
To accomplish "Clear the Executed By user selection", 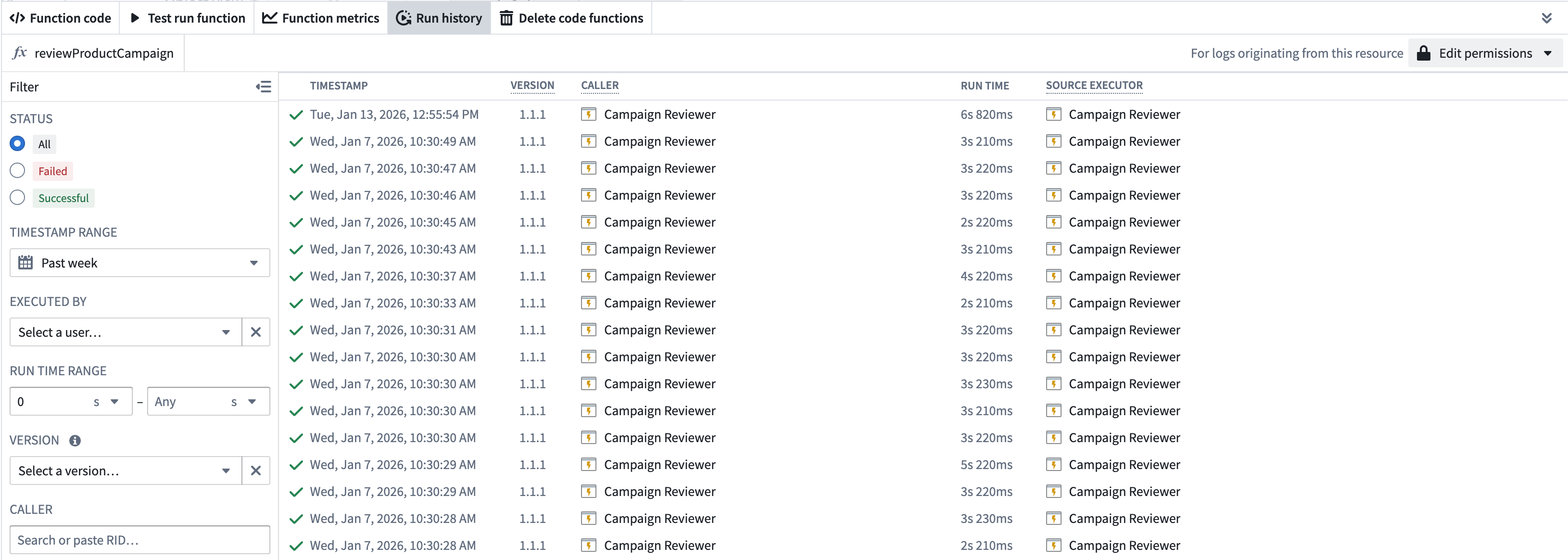I will [x=256, y=332].
